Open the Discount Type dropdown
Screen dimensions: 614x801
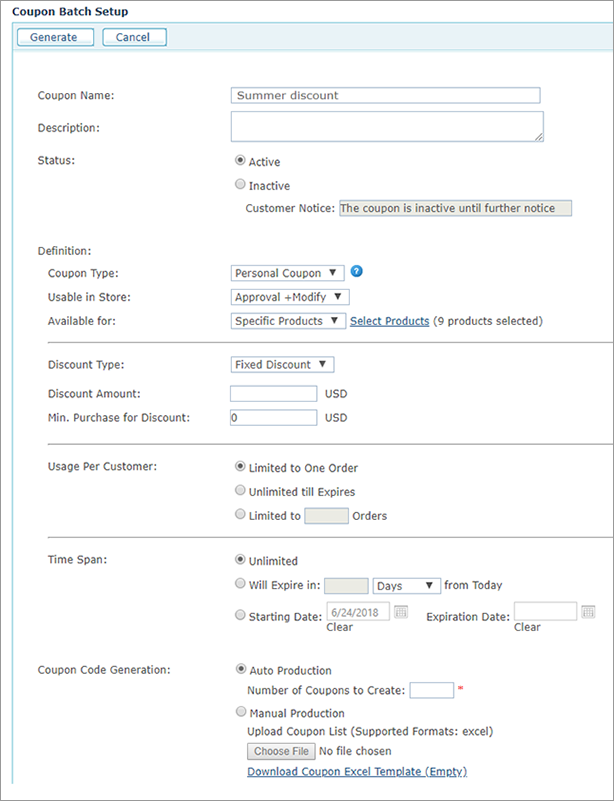[282, 365]
